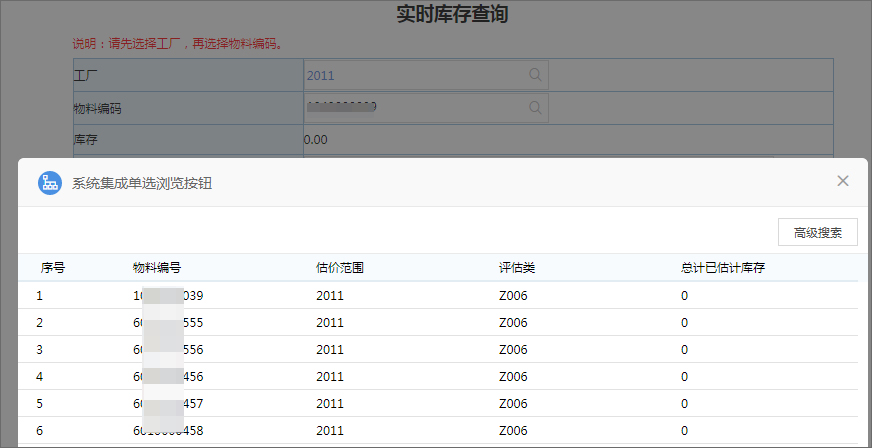Click stock value 0 in row 3
Image resolution: width=872 pixels, height=448 pixels.
685,350
